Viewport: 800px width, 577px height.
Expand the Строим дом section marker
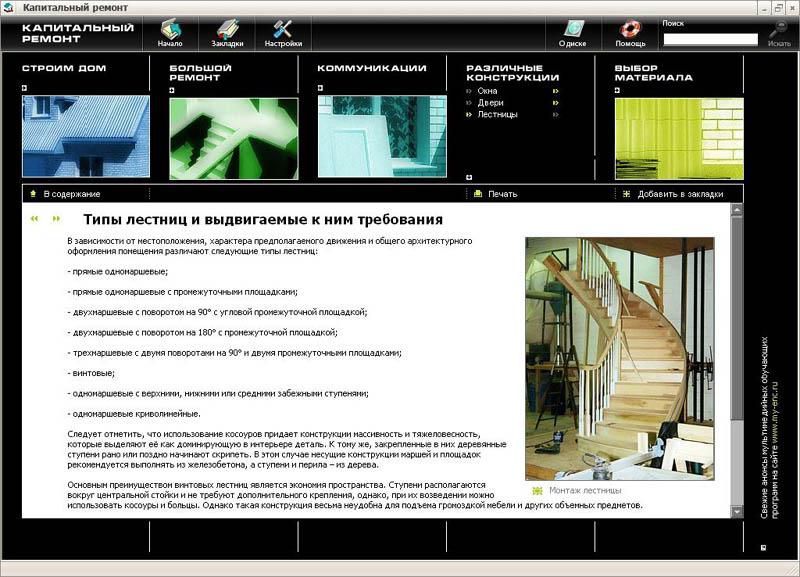24,88
